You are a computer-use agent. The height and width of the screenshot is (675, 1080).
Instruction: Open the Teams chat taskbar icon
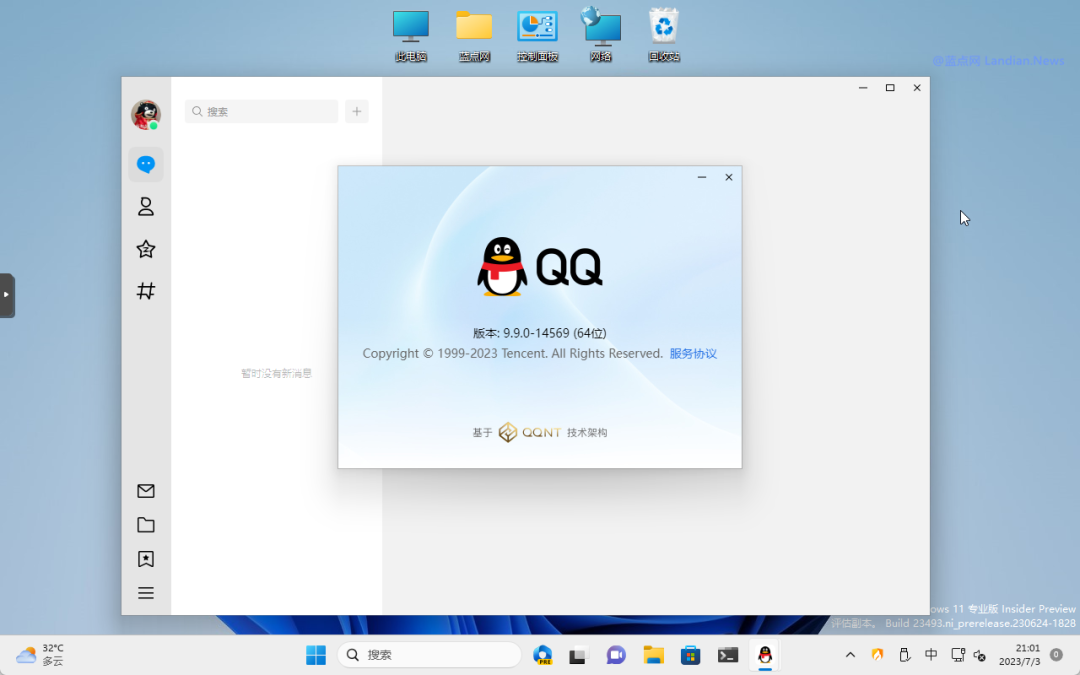pyautogui.click(x=616, y=655)
